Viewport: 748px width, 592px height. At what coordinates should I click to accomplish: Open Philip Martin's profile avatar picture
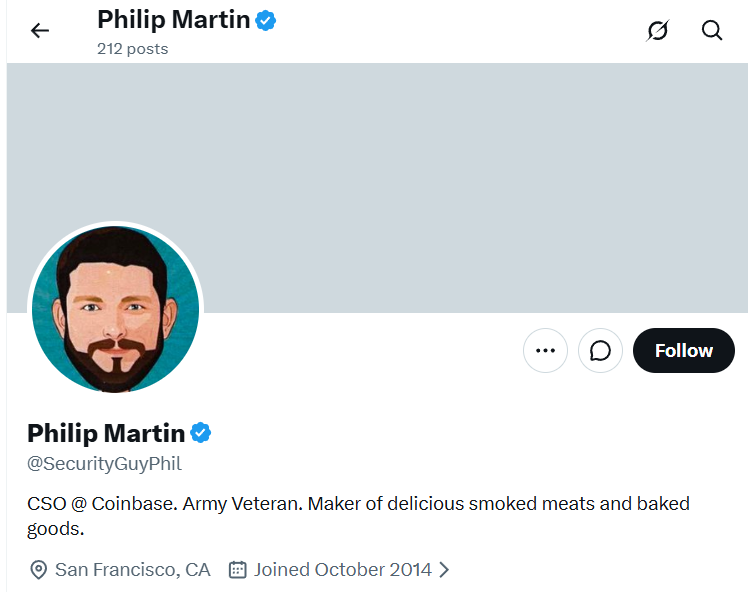coord(115,309)
